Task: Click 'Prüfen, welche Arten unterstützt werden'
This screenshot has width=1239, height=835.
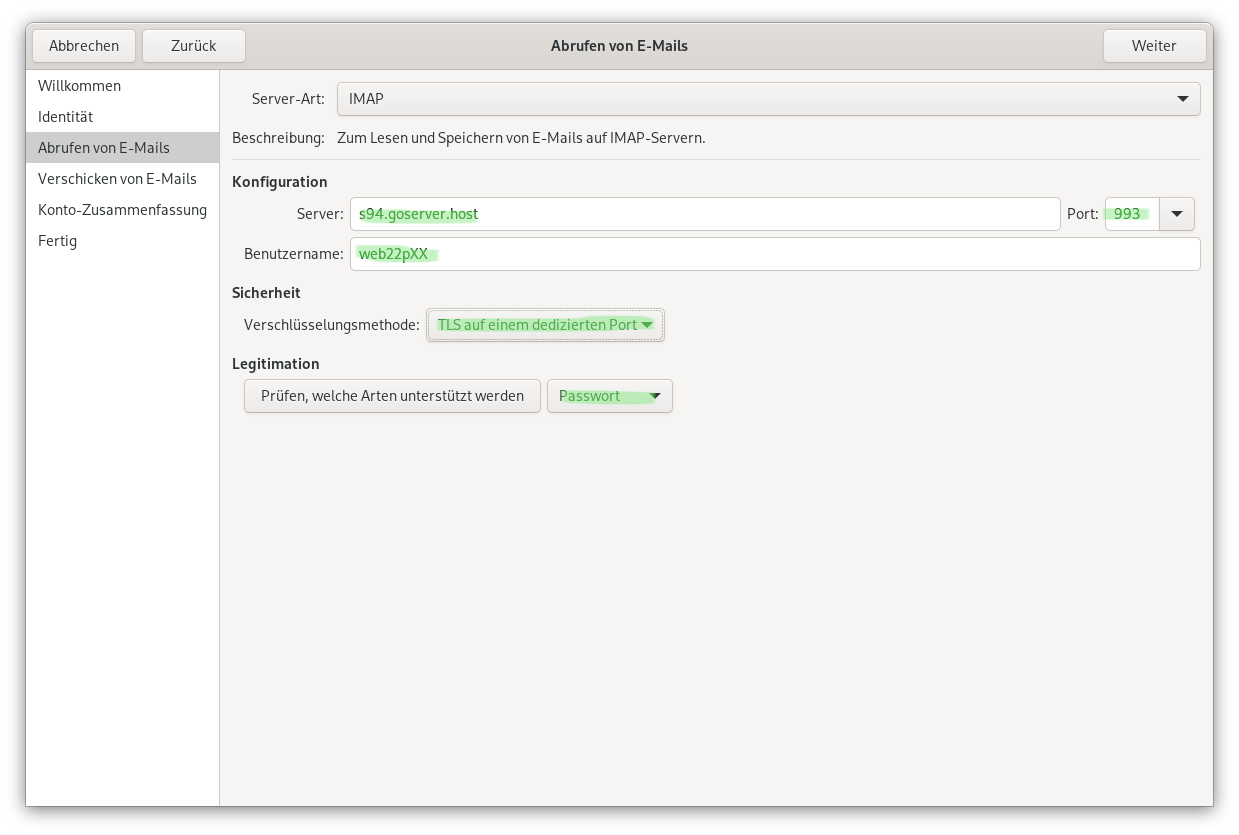Action: coord(392,396)
